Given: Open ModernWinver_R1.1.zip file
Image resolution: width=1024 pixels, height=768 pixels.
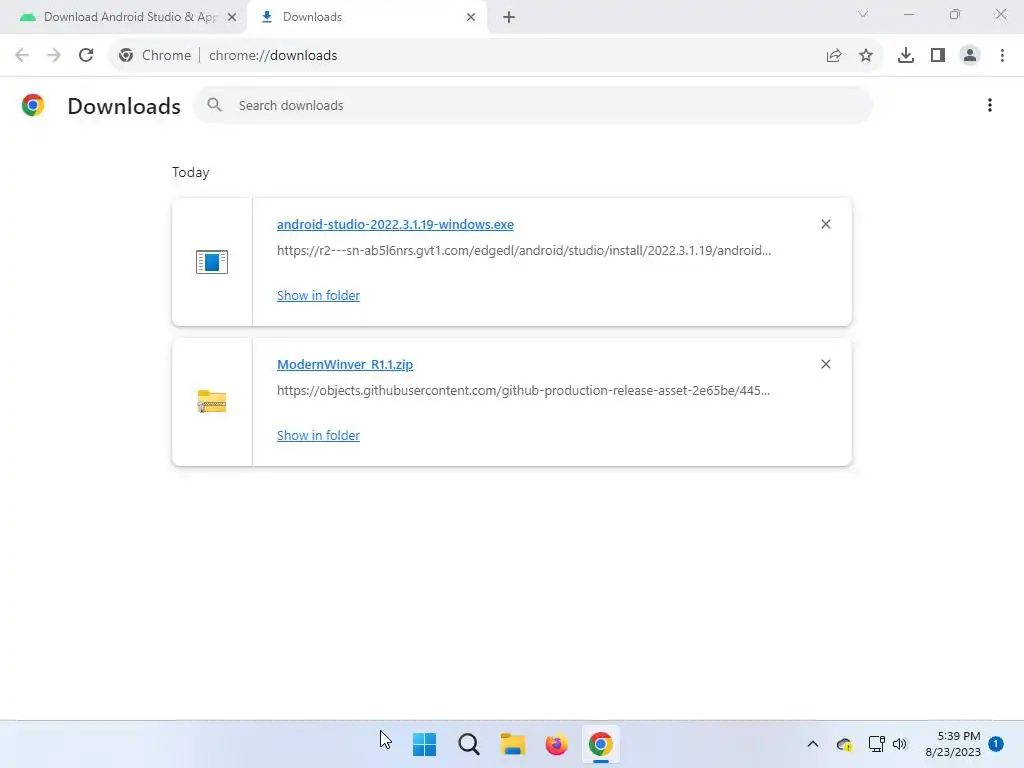Looking at the screenshot, I should point(345,364).
